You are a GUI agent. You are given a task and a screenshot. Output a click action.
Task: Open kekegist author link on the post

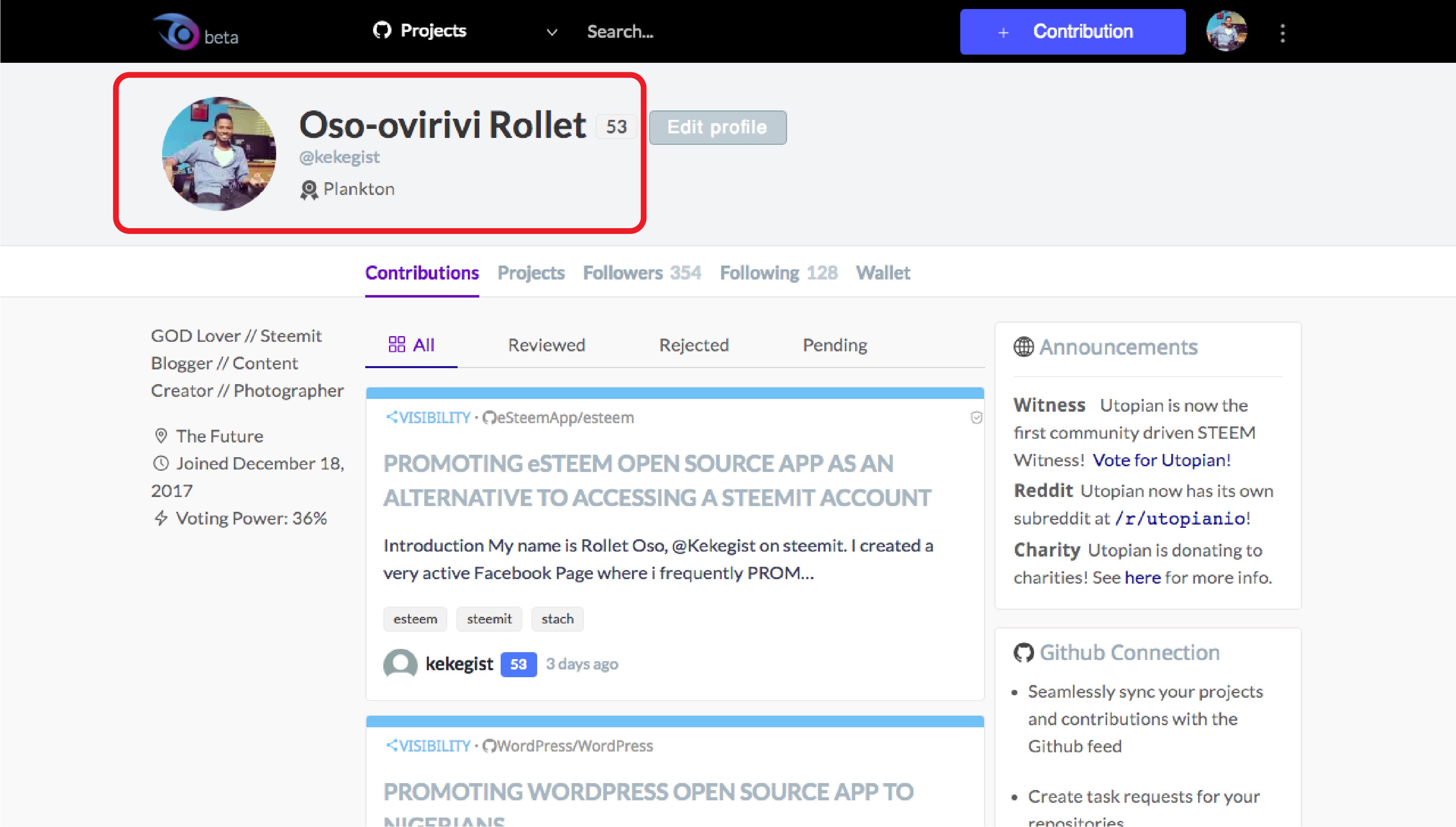click(x=459, y=663)
